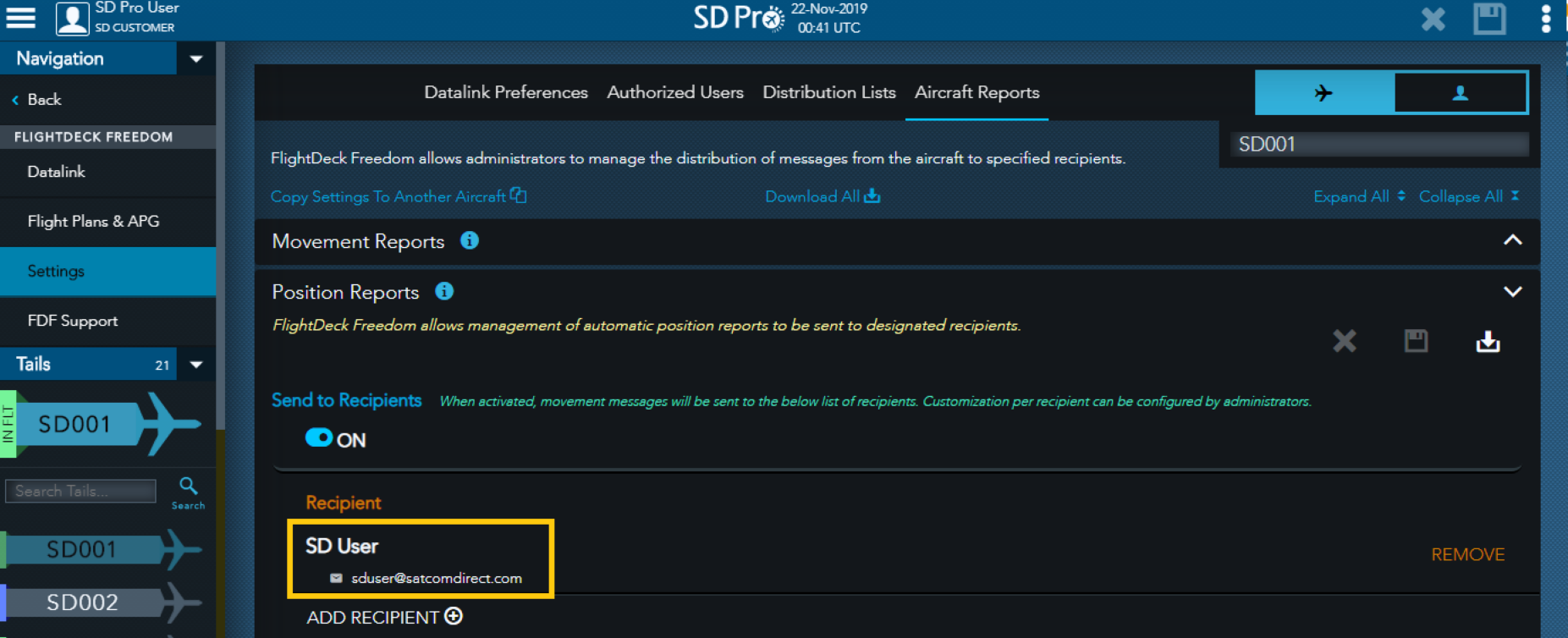1568x638 pixels.
Task: Open the Authorized Users tab
Action: 675,92
